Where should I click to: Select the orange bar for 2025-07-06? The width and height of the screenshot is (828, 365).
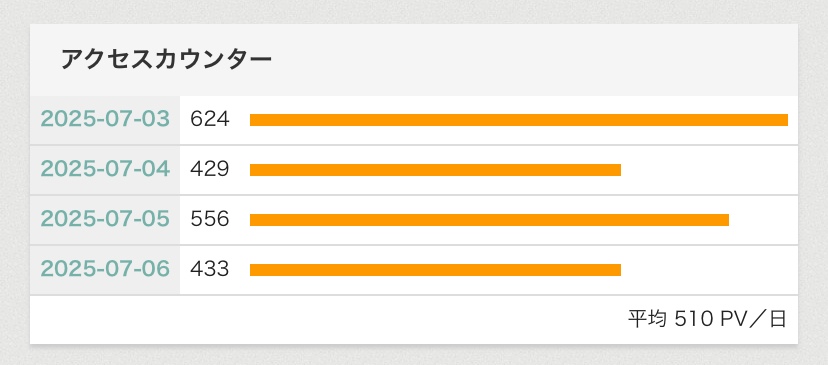435,270
